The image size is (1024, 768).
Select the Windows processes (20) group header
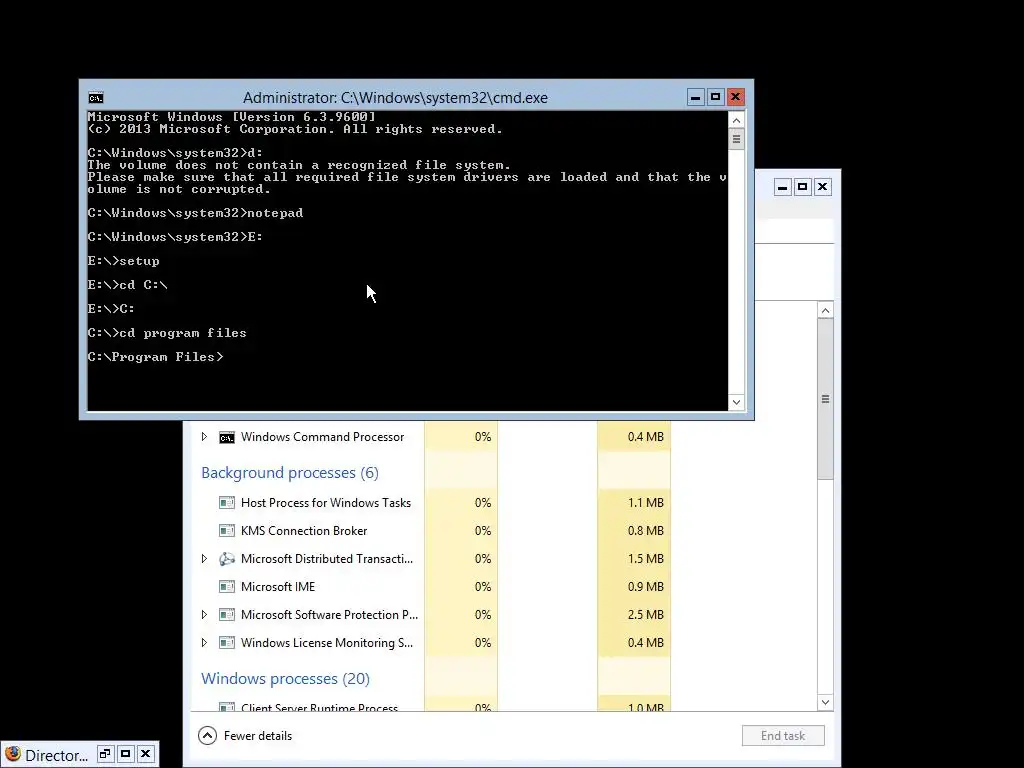pyautogui.click(x=285, y=679)
